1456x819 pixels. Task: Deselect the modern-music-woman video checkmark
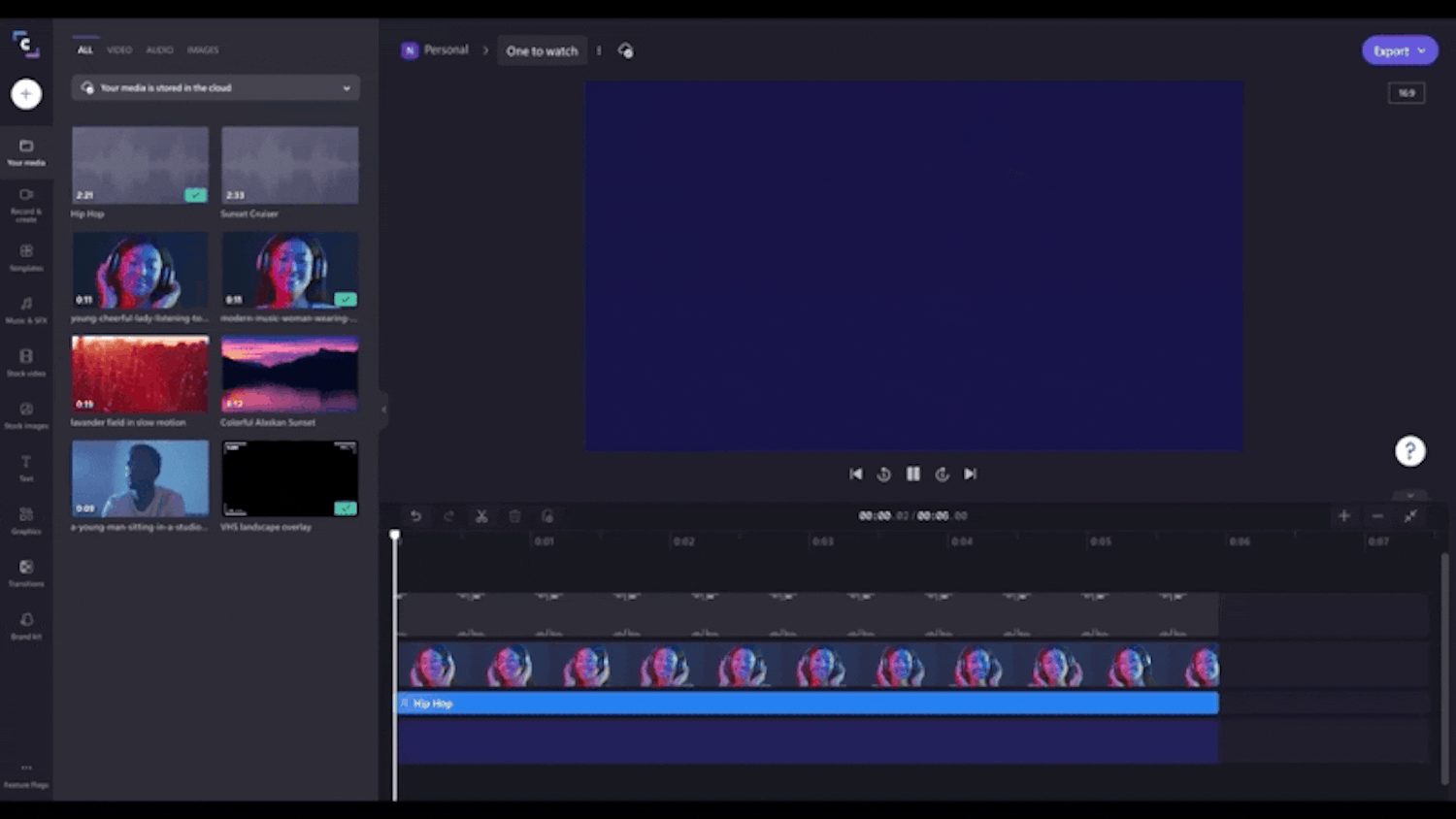click(346, 300)
